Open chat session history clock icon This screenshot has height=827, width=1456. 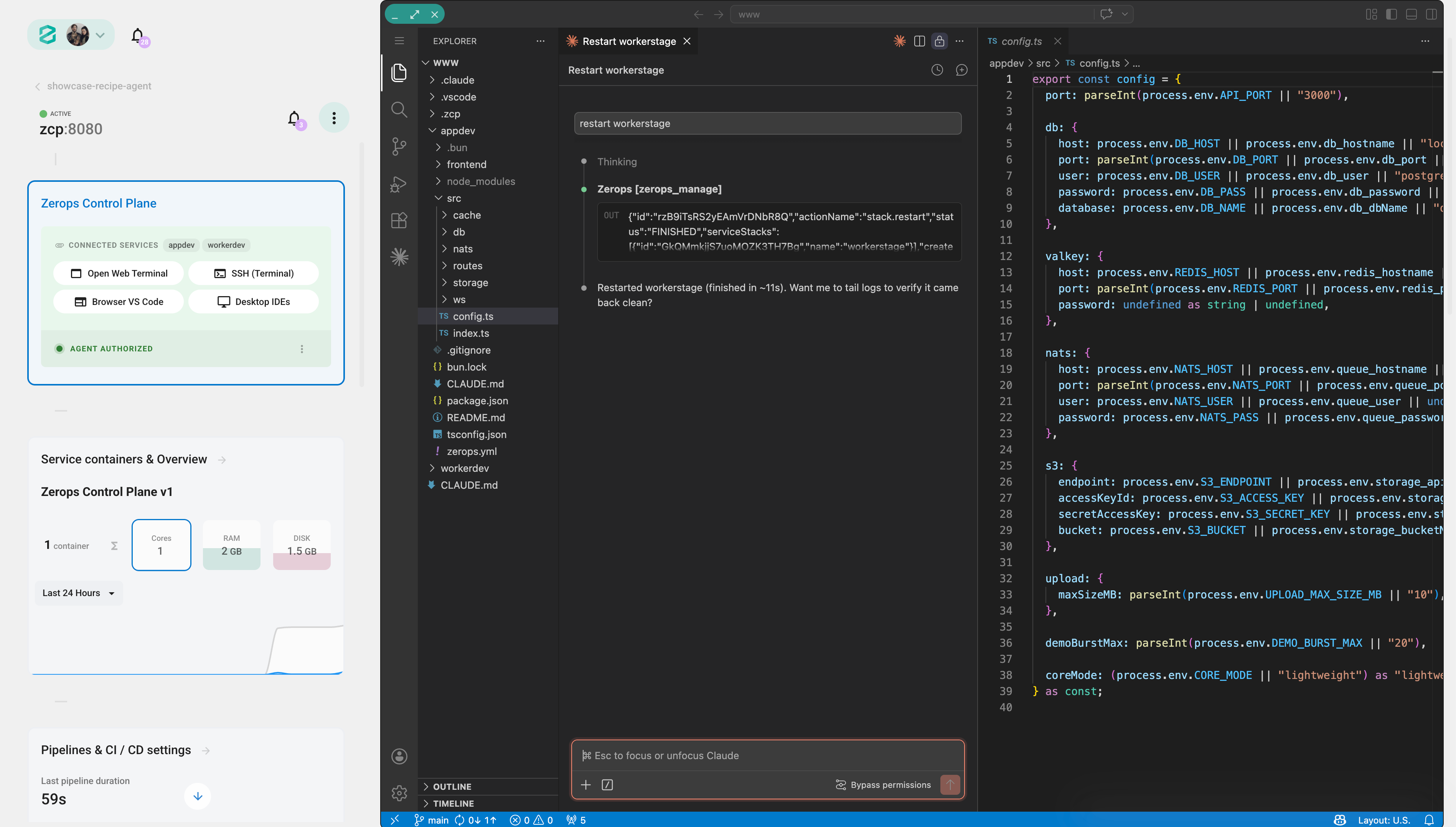(937, 70)
